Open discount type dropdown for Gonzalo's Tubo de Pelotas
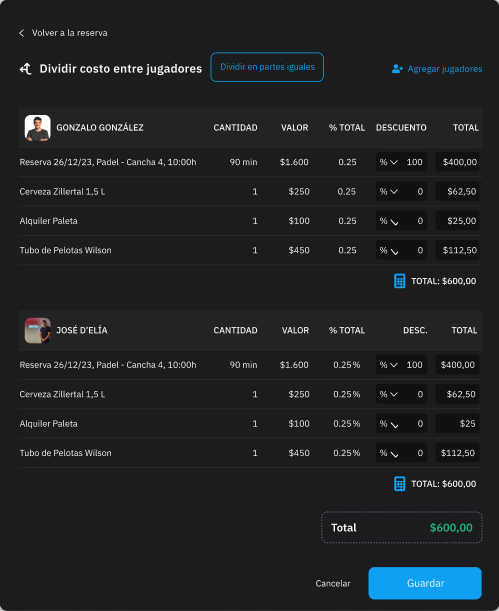The height and width of the screenshot is (611, 499). pyautogui.click(x=389, y=250)
